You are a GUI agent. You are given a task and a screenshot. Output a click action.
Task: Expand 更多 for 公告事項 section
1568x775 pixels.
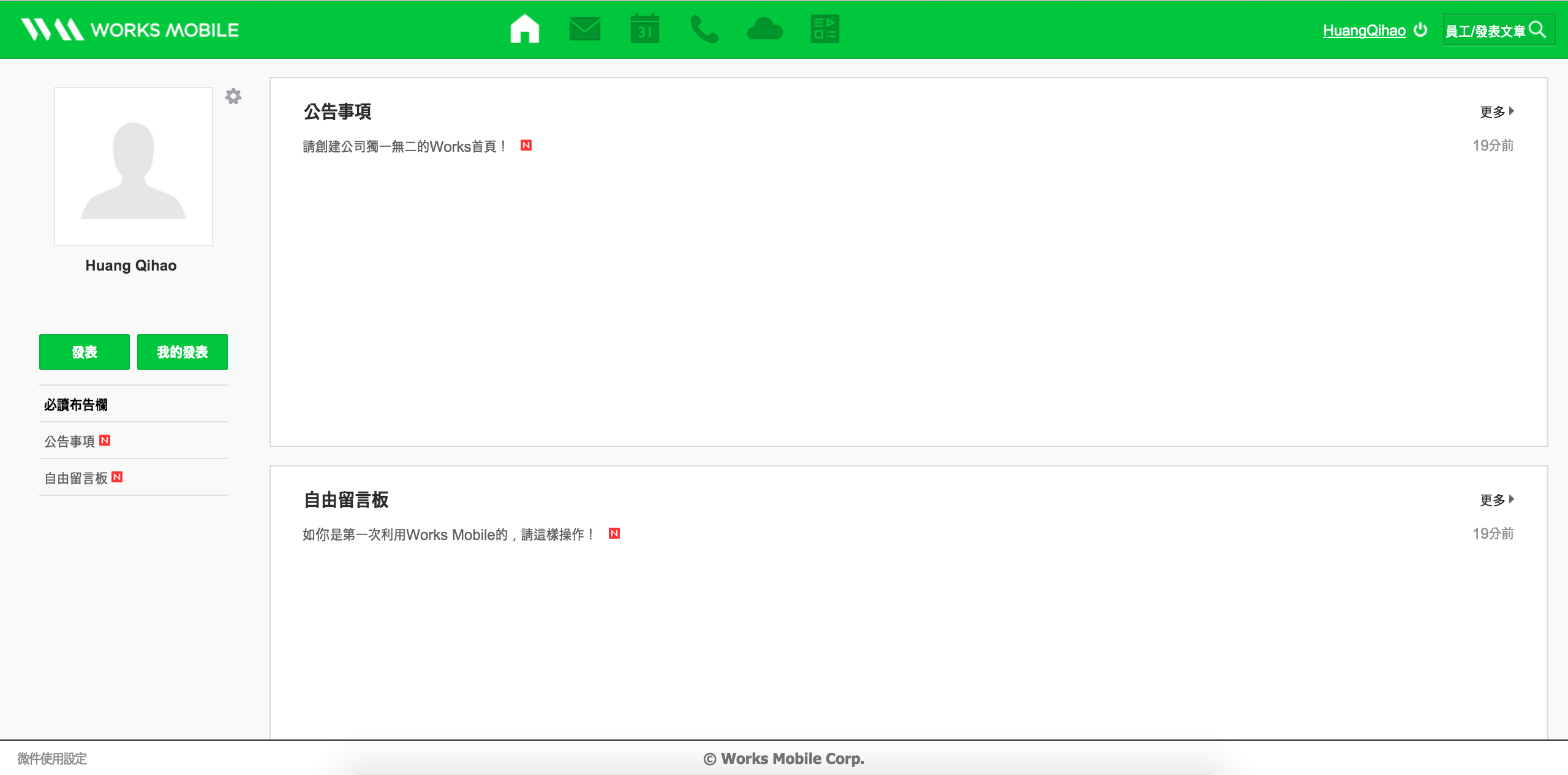[x=1497, y=111]
